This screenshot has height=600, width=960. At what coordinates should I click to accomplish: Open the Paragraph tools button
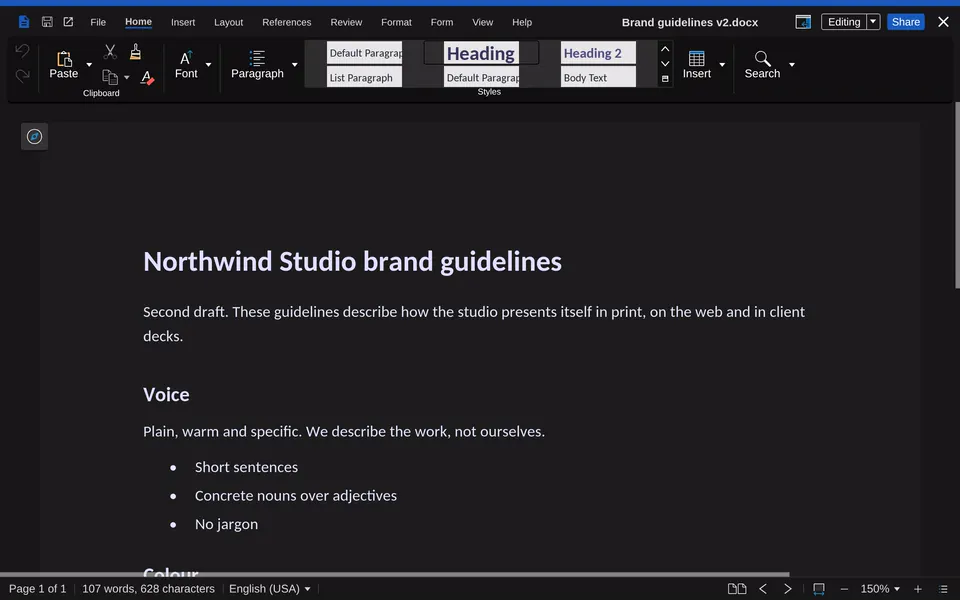pos(257,65)
